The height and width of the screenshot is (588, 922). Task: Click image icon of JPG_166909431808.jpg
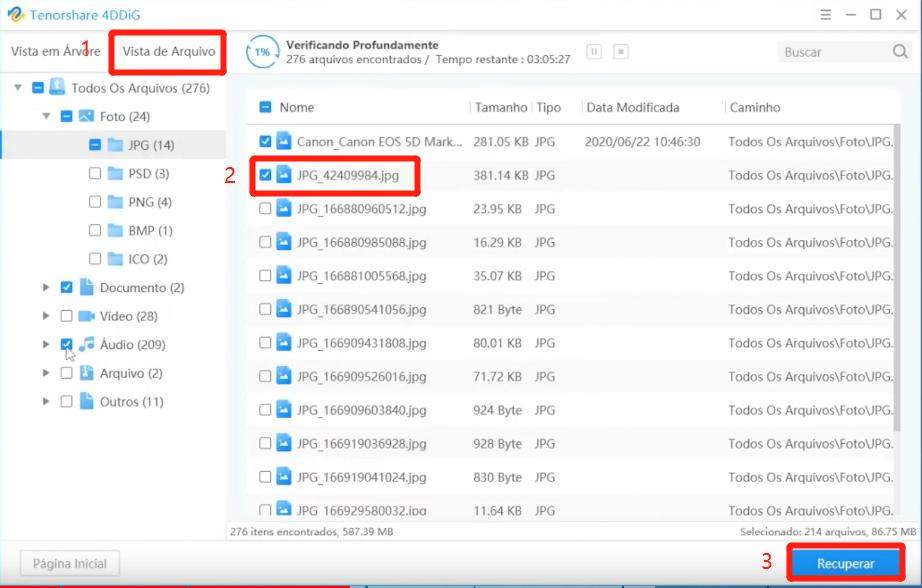(284, 342)
